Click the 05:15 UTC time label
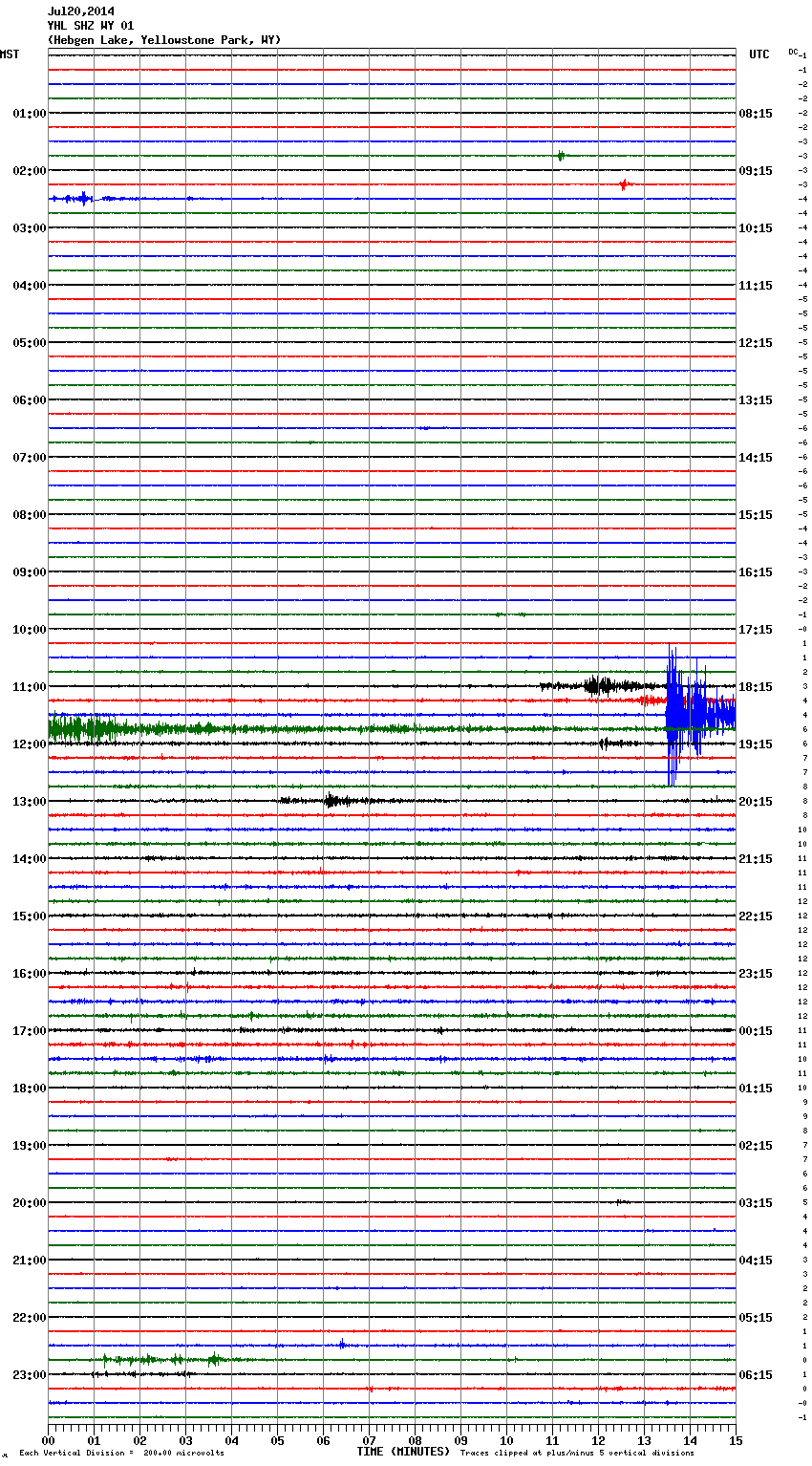Screen dimensions: 812x1466 [756, 1318]
